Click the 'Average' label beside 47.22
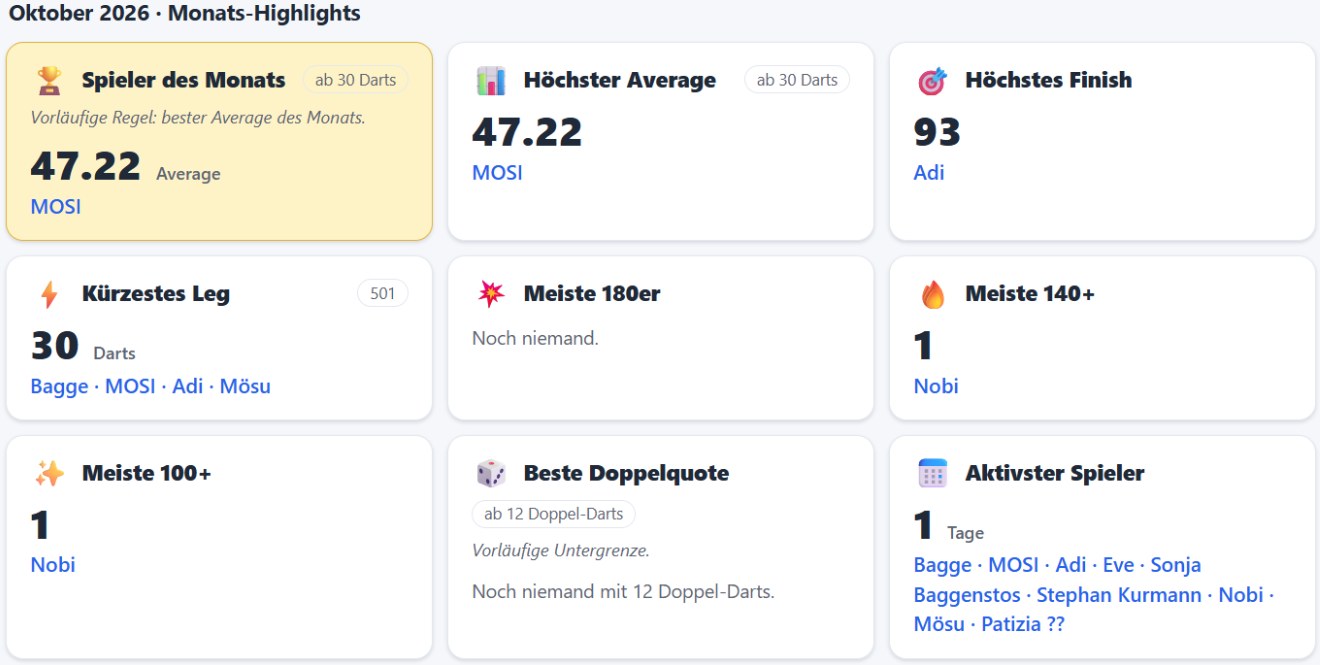This screenshot has height=665, width=1320. pyautogui.click(x=188, y=174)
